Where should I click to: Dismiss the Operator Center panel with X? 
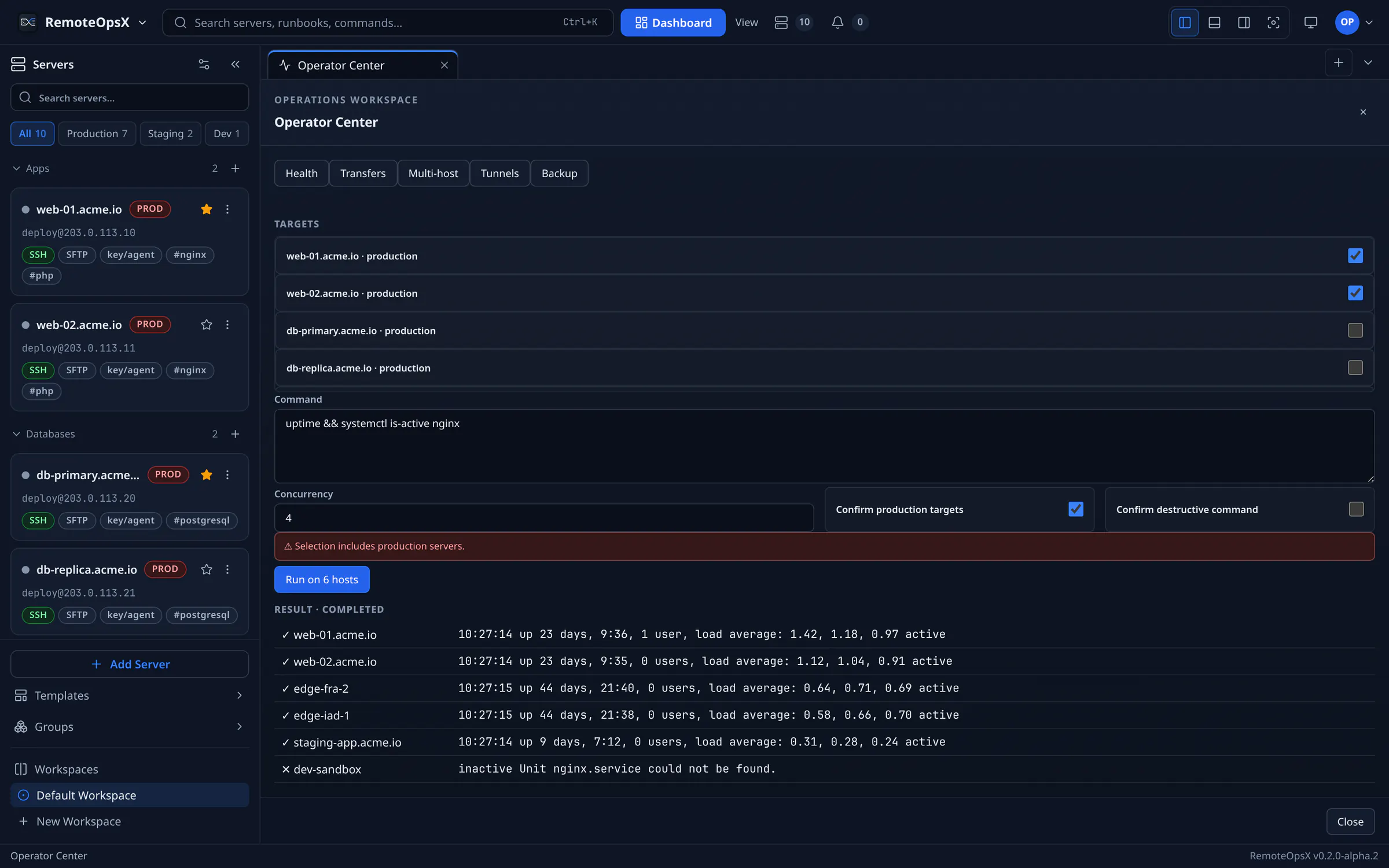pyautogui.click(x=1363, y=112)
